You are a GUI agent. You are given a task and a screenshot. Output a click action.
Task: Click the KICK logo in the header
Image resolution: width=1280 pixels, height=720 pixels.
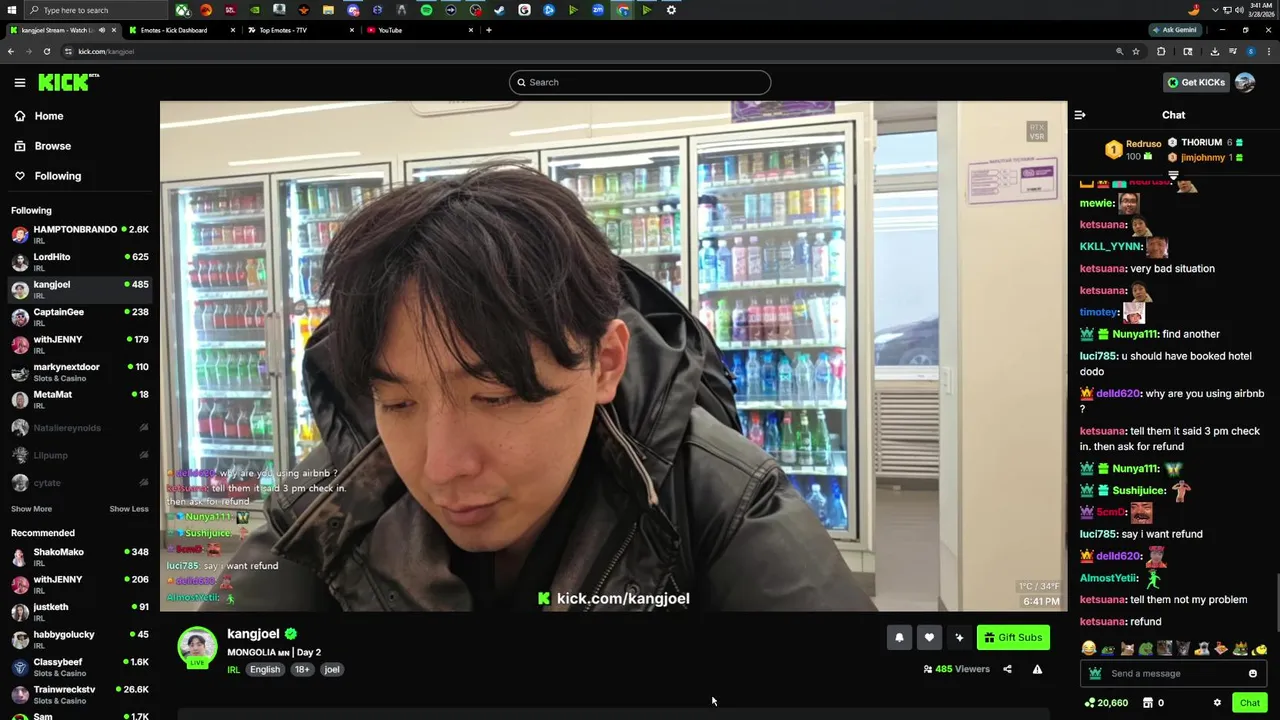68,82
